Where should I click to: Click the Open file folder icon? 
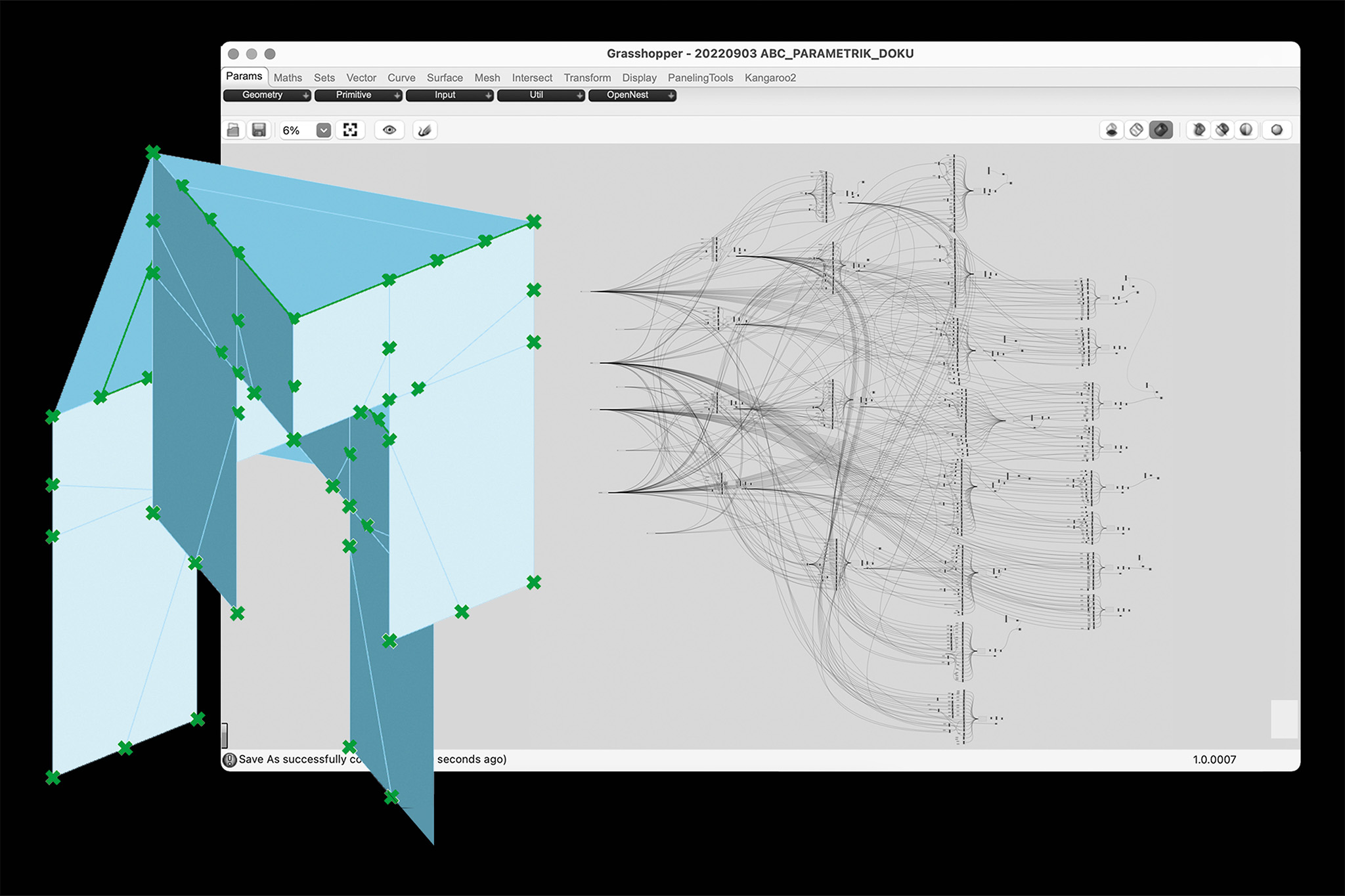tap(233, 130)
